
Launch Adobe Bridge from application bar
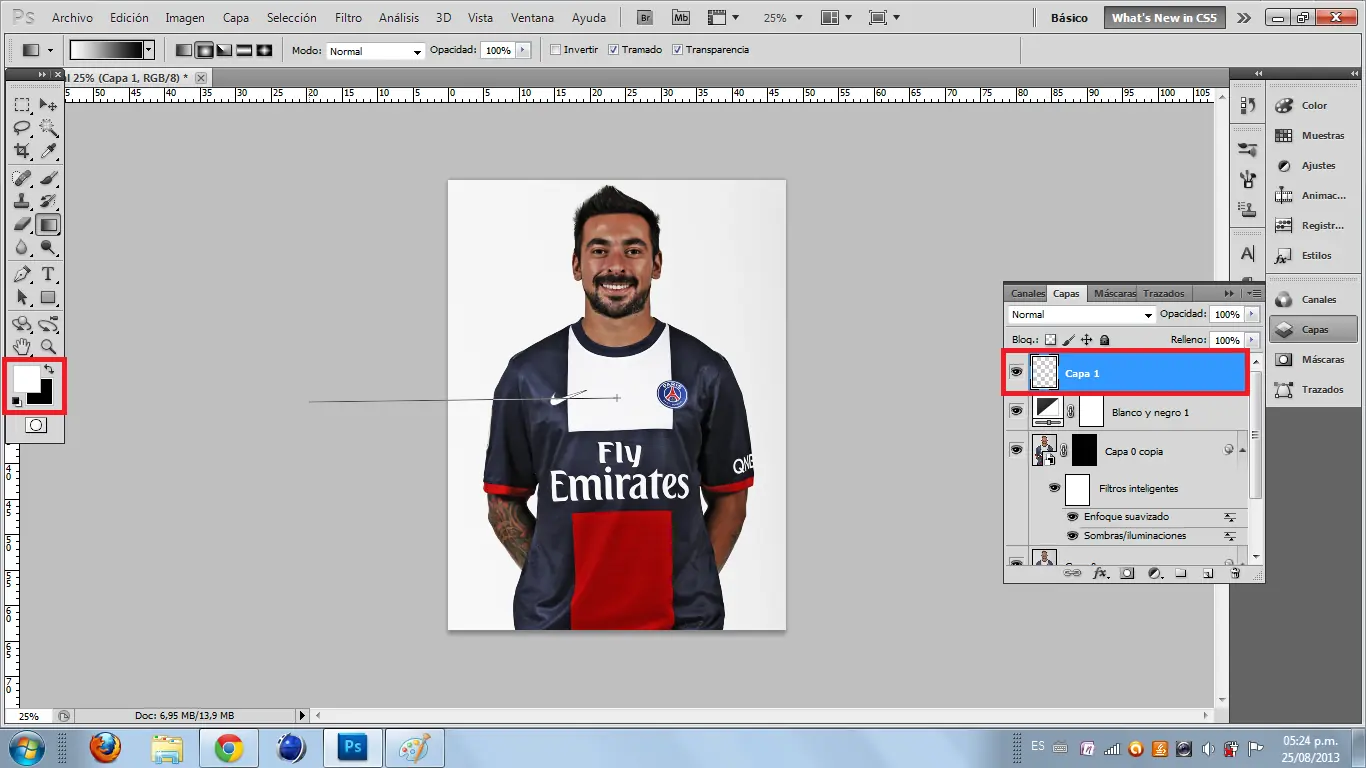pyautogui.click(x=646, y=17)
